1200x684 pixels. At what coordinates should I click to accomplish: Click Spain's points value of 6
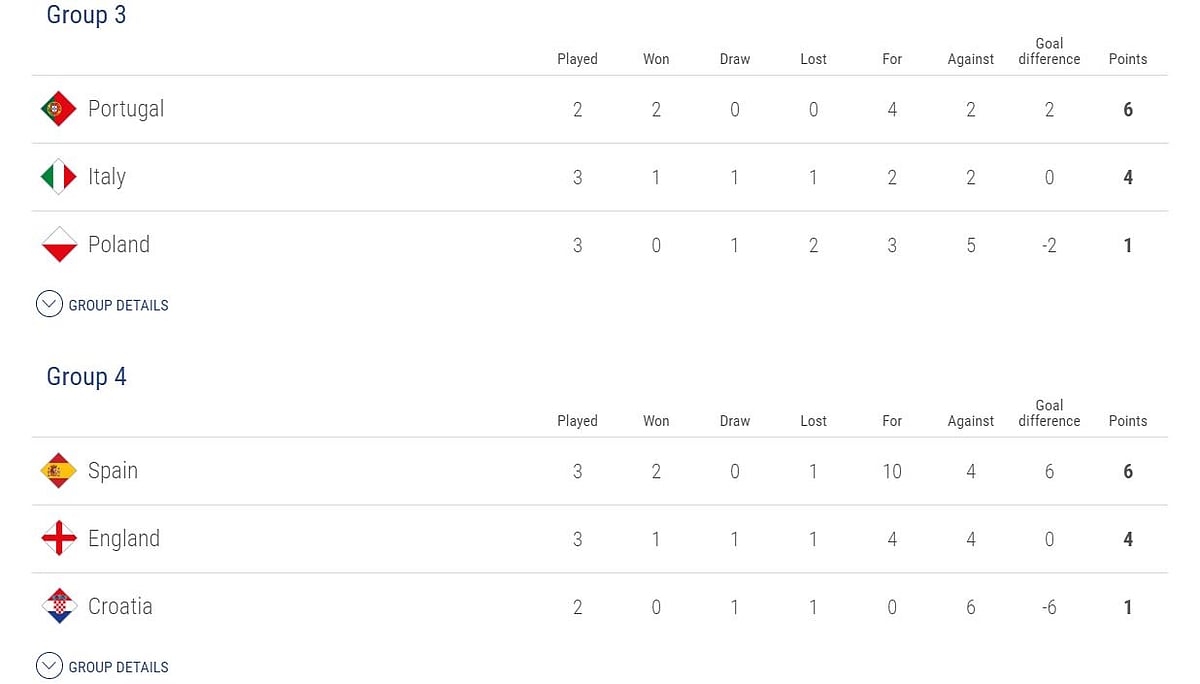coord(1128,471)
